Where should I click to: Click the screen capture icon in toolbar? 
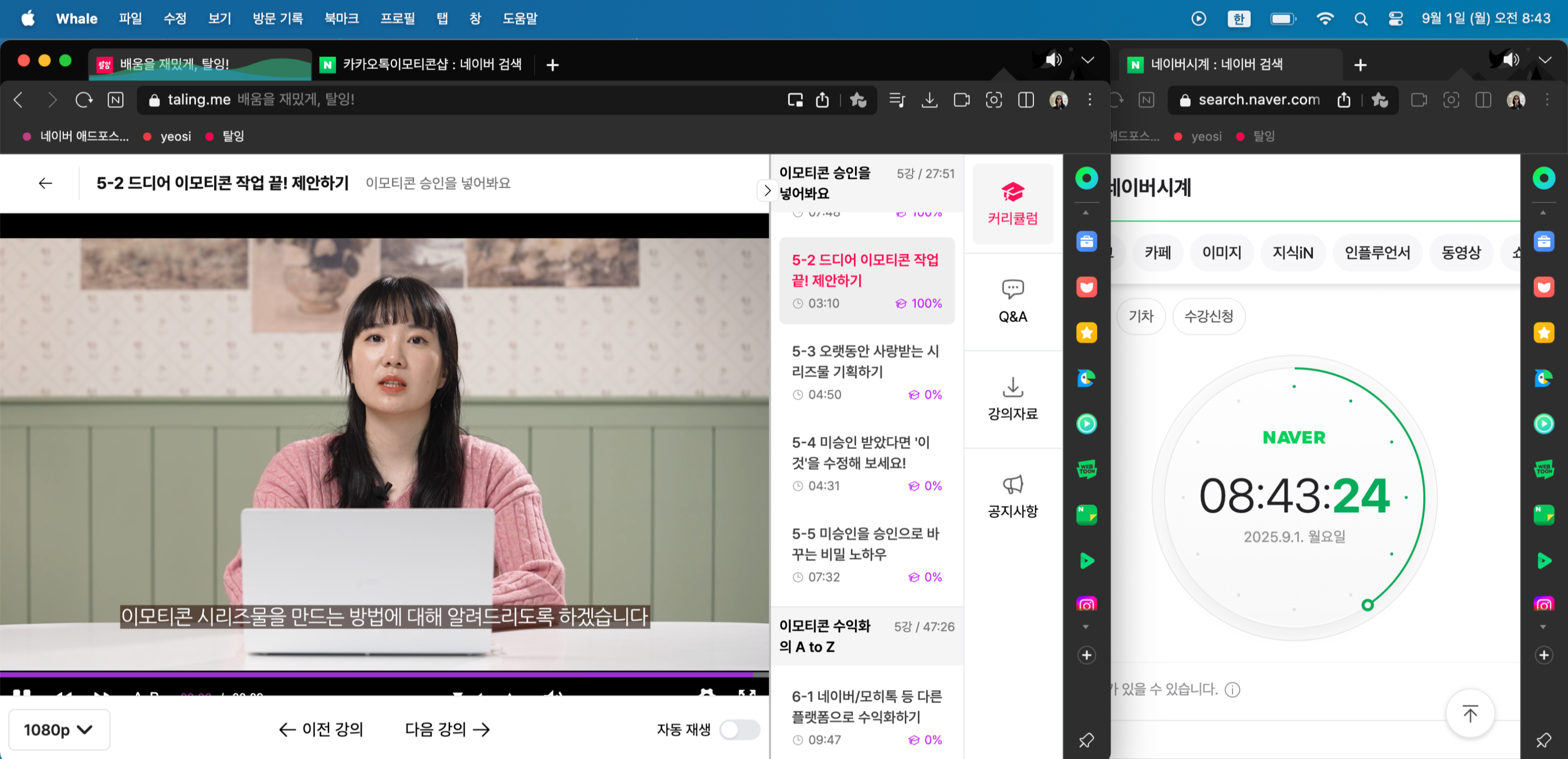coord(994,100)
